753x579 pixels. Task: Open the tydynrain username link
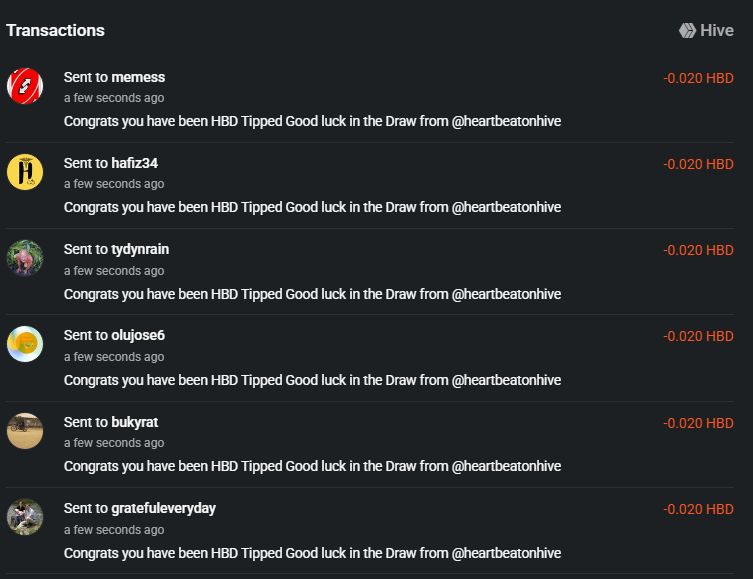coord(140,250)
